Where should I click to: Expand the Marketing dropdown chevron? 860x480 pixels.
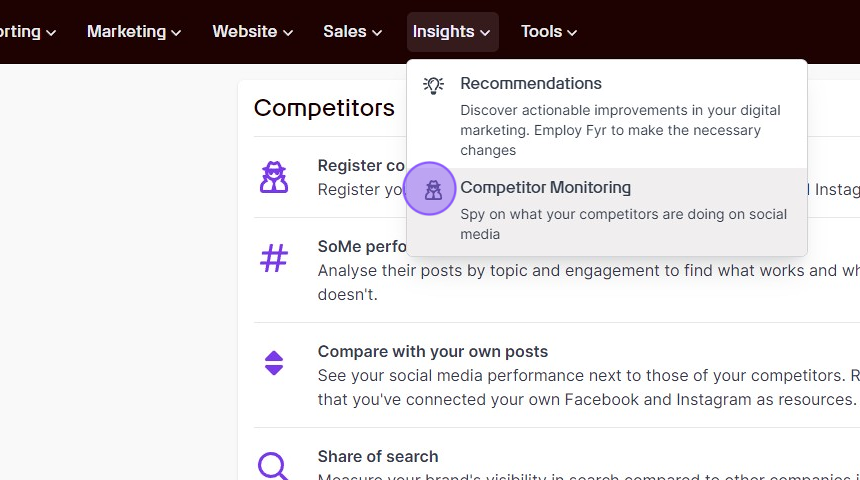pyautogui.click(x=176, y=33)
